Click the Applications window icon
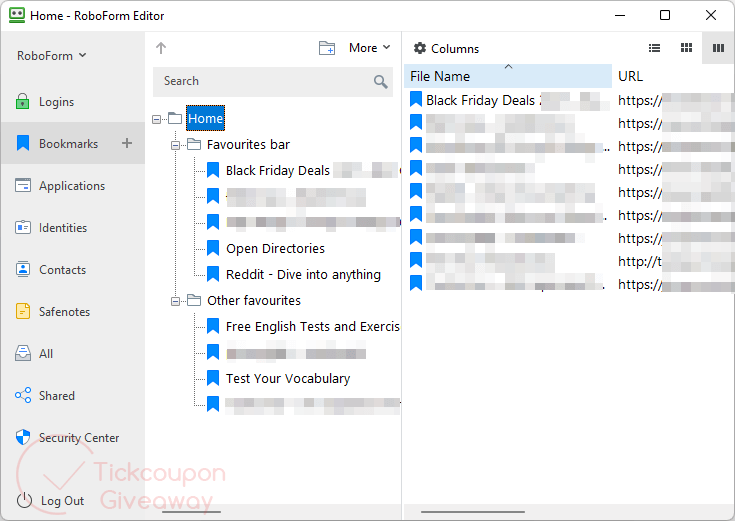735x521 pixels. point(23,185)
